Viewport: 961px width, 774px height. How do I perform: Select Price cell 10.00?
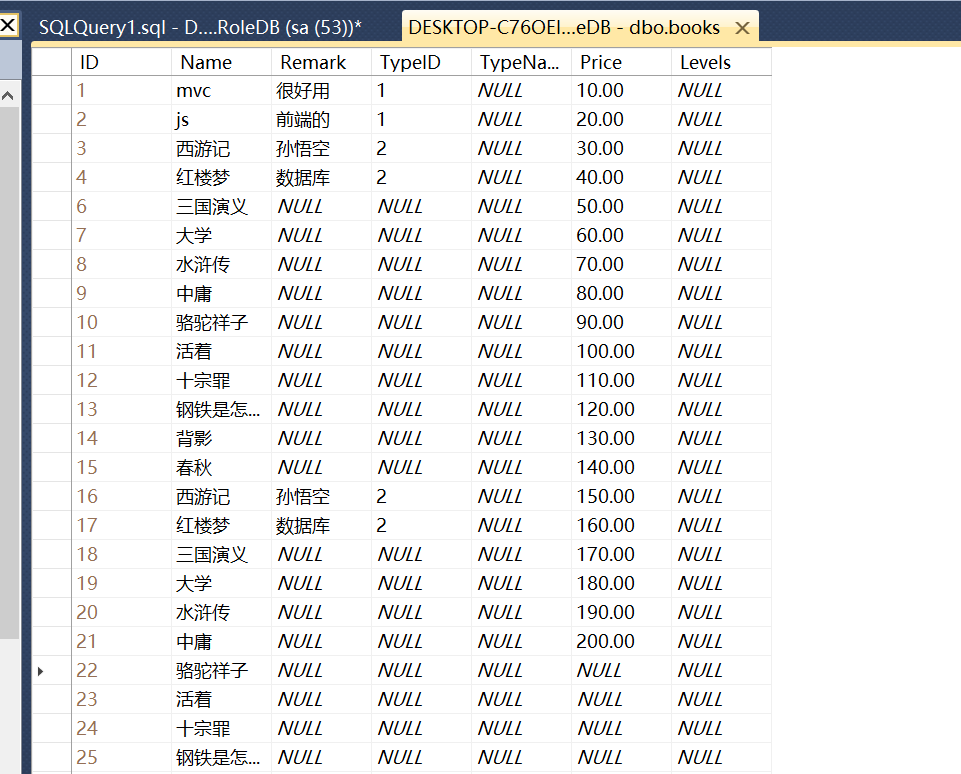621,91
